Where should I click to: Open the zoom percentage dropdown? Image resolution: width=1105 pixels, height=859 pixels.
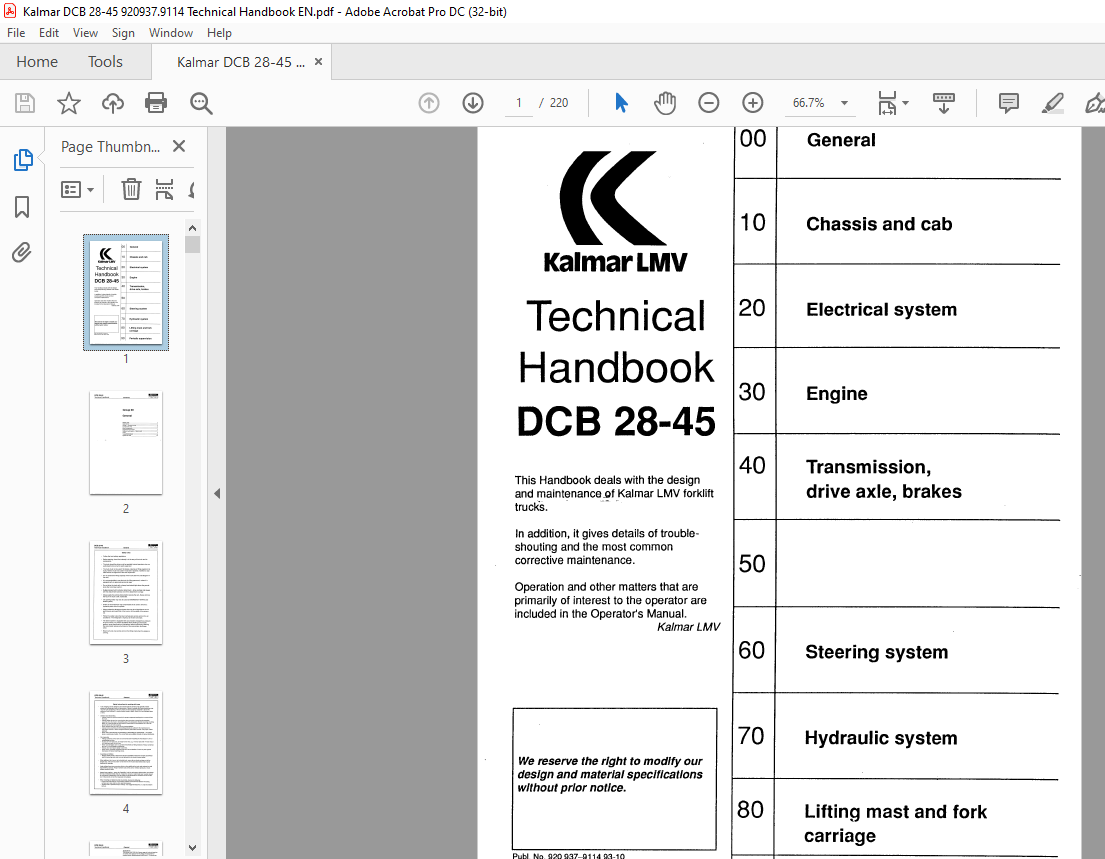pyautogui.click(x=844, y=103)
